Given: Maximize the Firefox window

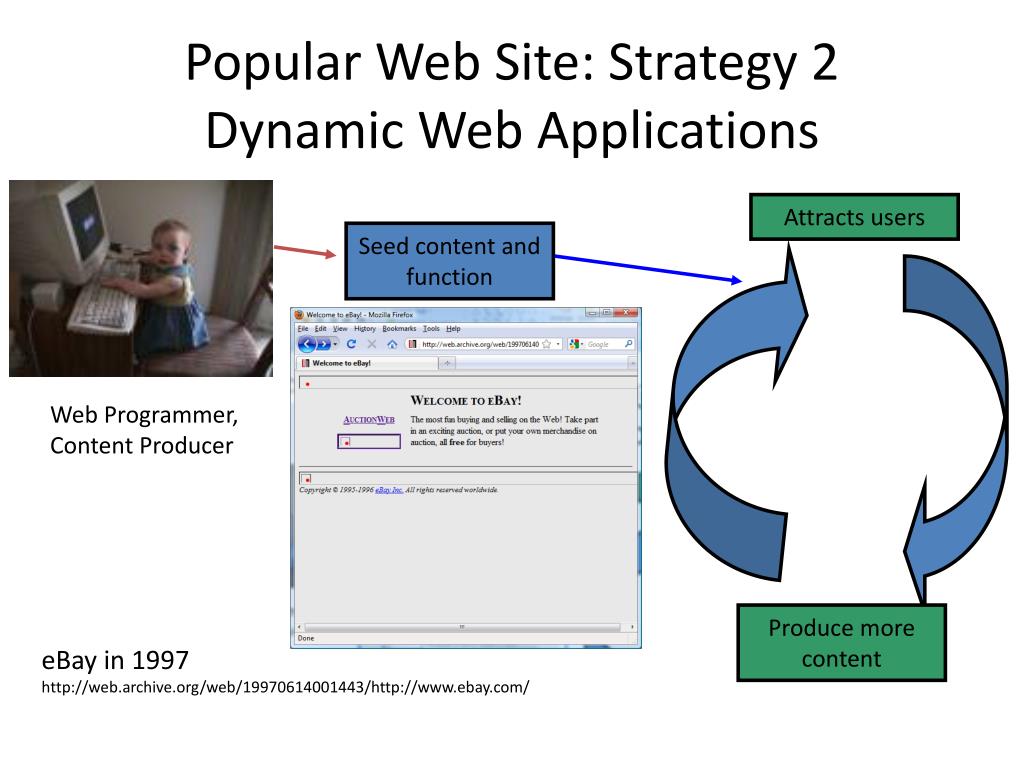Looking at the screenshot, I should coord(606,313).
